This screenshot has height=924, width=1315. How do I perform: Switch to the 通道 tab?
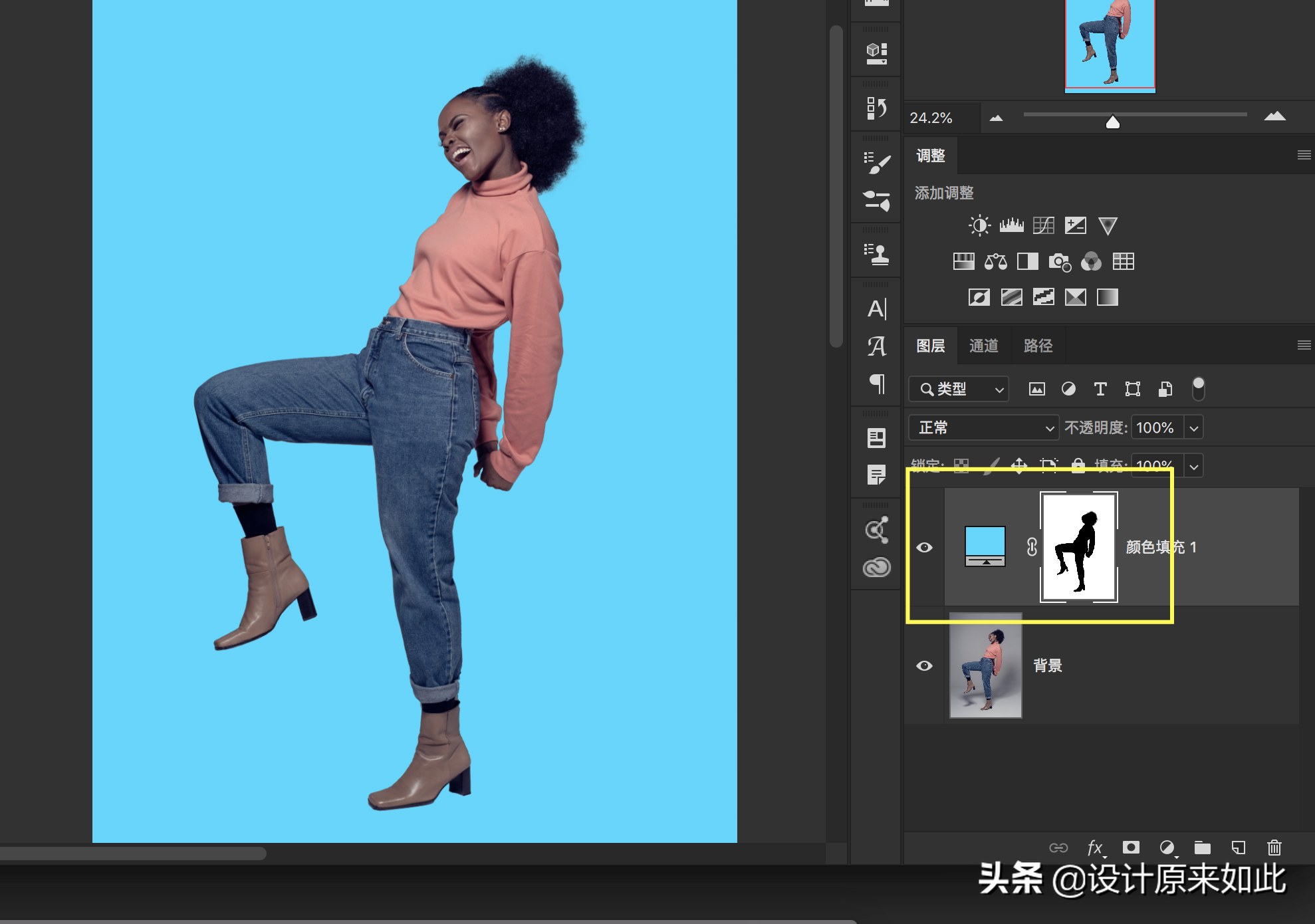(x=983, y=346)
